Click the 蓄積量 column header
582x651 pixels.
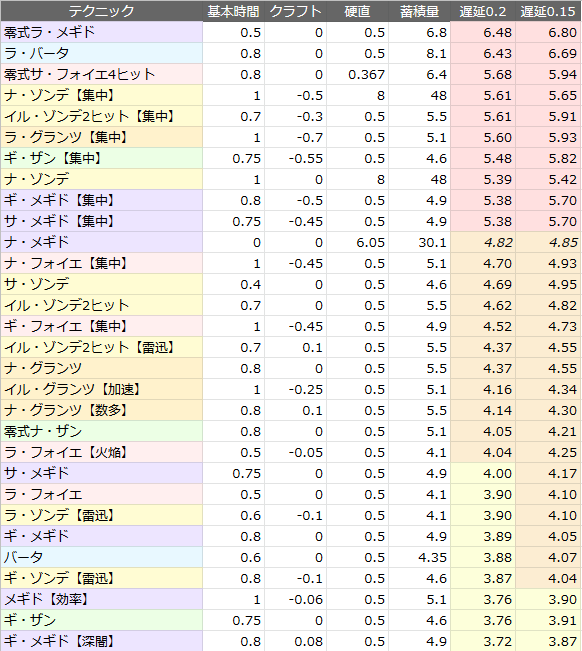pos(419,11)
